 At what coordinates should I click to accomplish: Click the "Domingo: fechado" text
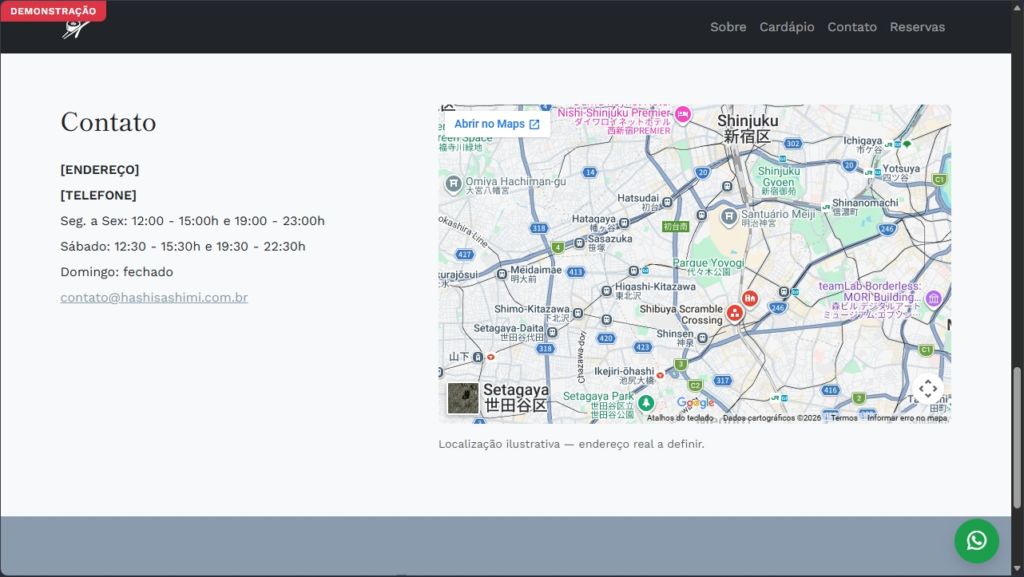click(x=117, y=272)
